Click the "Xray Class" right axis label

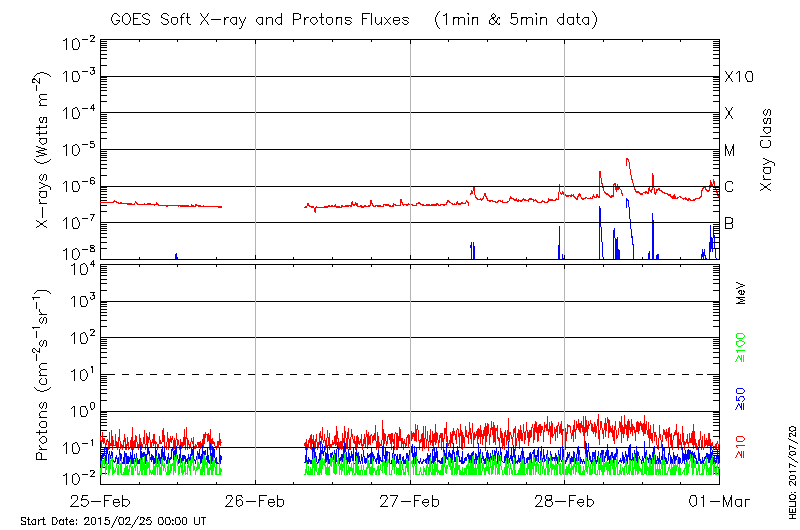(767, 150)
